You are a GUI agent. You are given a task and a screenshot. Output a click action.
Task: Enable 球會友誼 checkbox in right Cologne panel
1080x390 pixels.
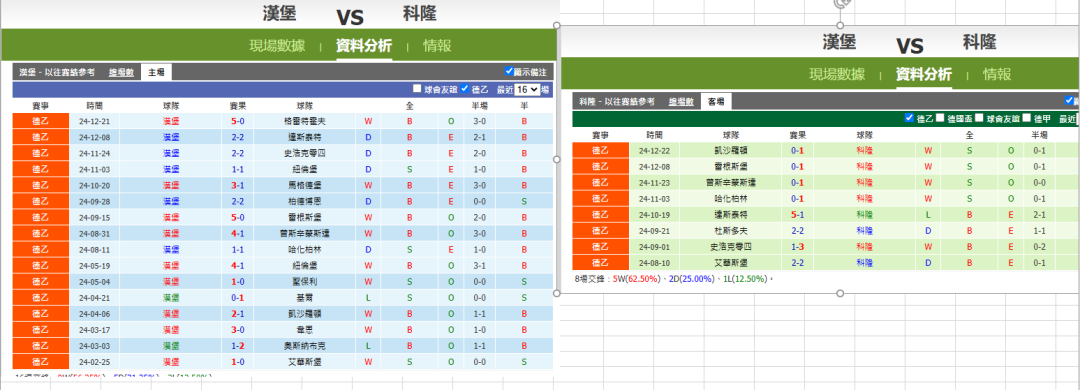point(979,118)
